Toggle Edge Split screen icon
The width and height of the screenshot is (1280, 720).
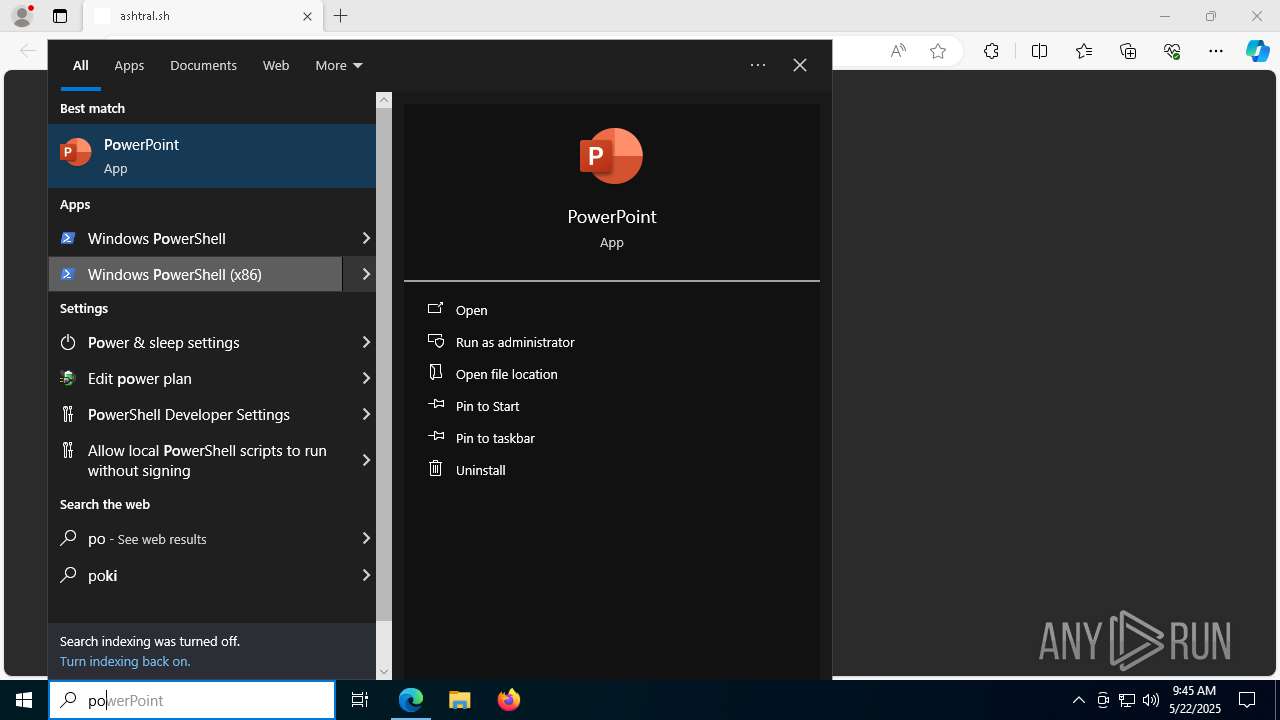[1039, 51]
